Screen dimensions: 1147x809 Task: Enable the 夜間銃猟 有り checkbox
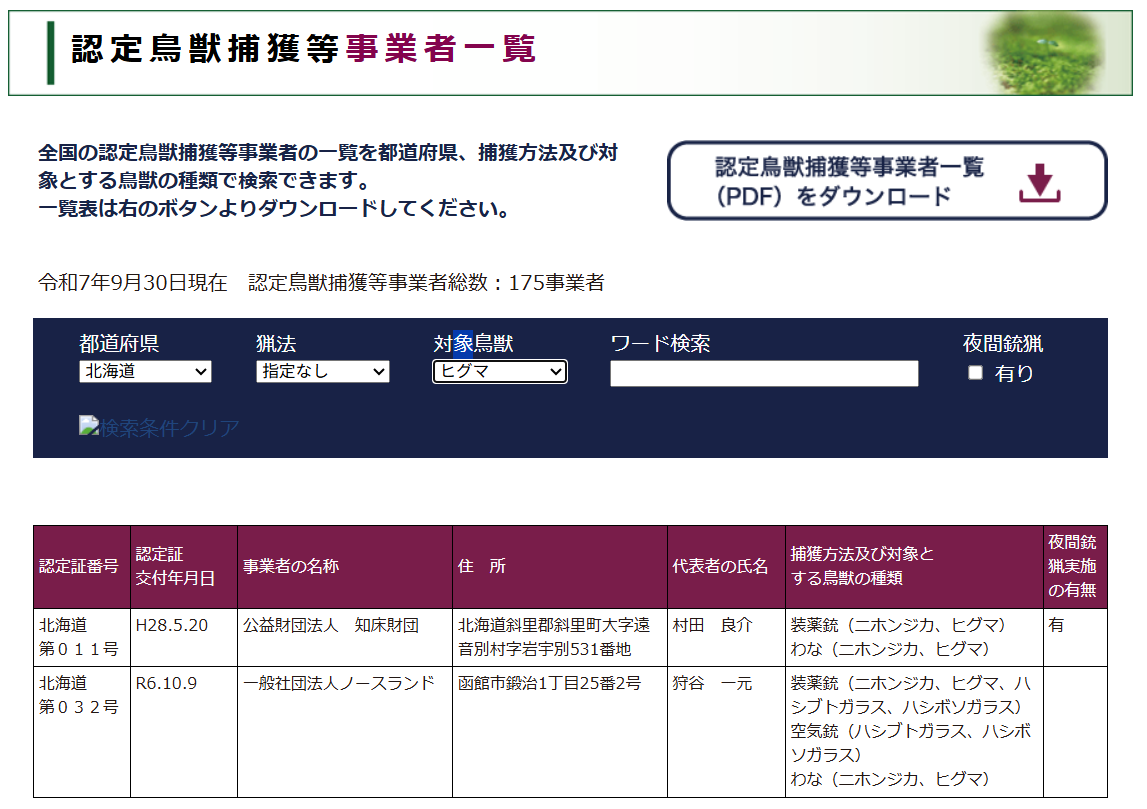tap(976, 373)
